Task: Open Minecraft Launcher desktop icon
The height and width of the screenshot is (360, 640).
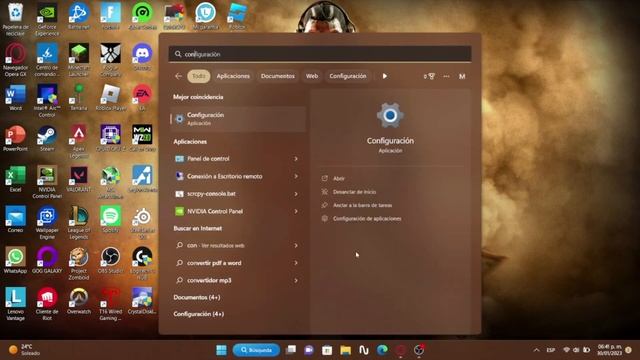Action: 78,59
